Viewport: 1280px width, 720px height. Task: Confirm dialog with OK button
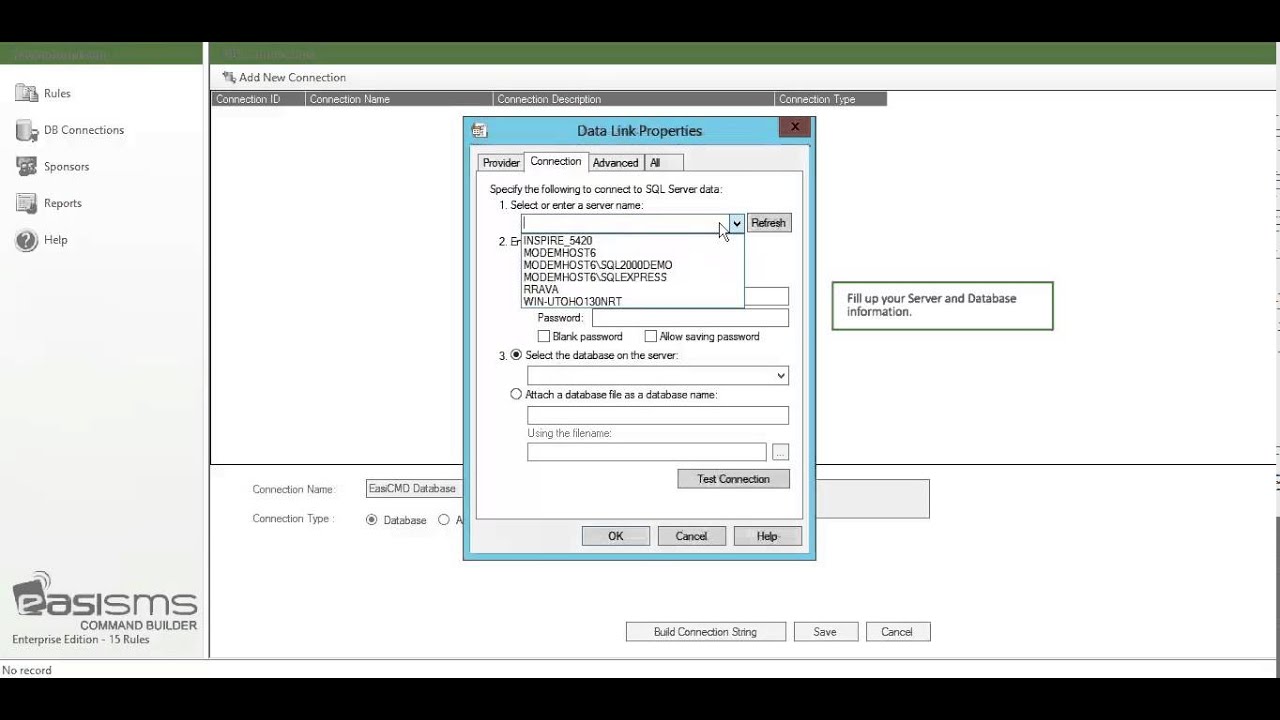[x=616, y=536]
